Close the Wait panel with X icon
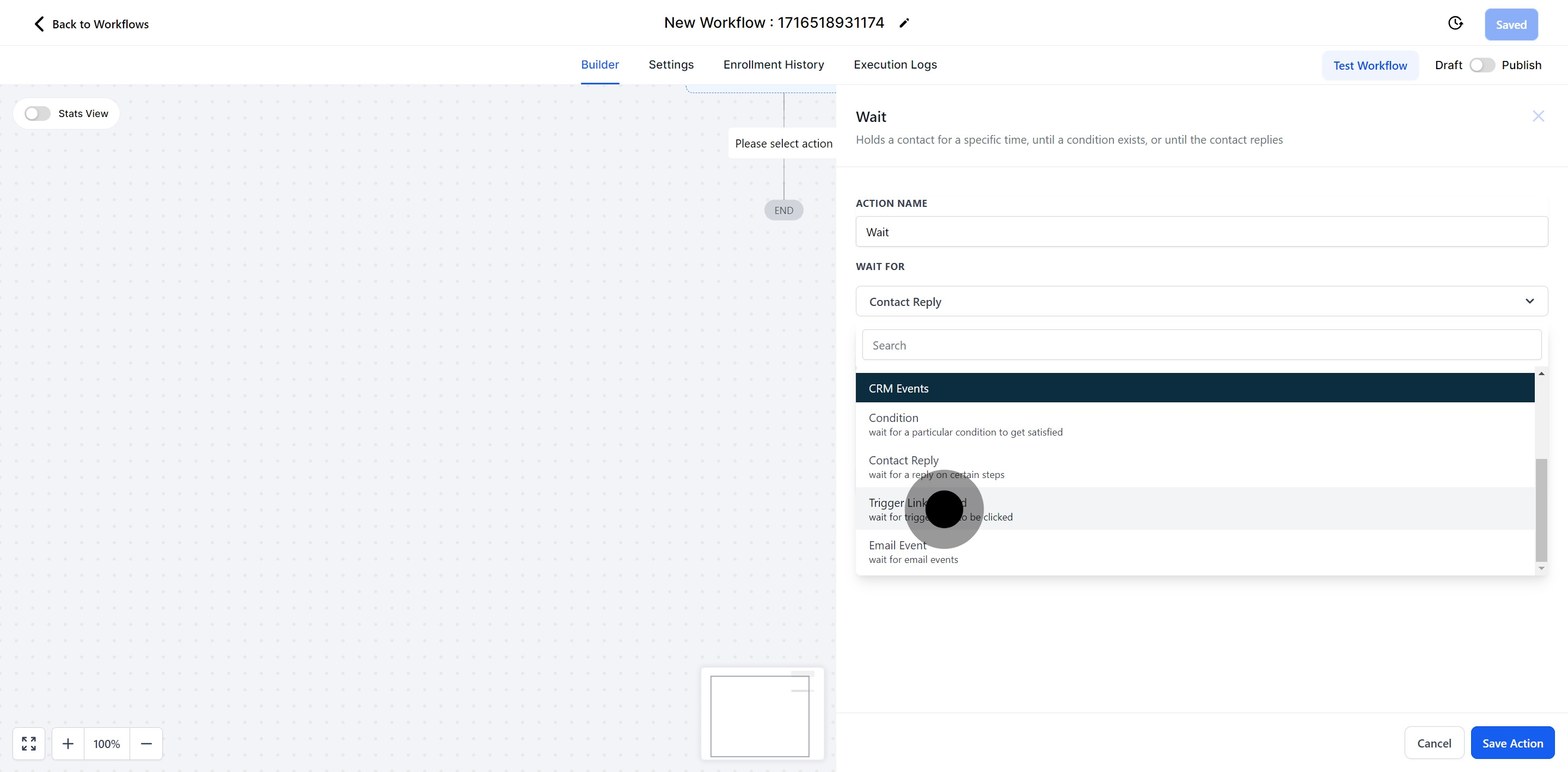Image resolution: width=1568 pixels, height=772 pixels. (1538, 117)
